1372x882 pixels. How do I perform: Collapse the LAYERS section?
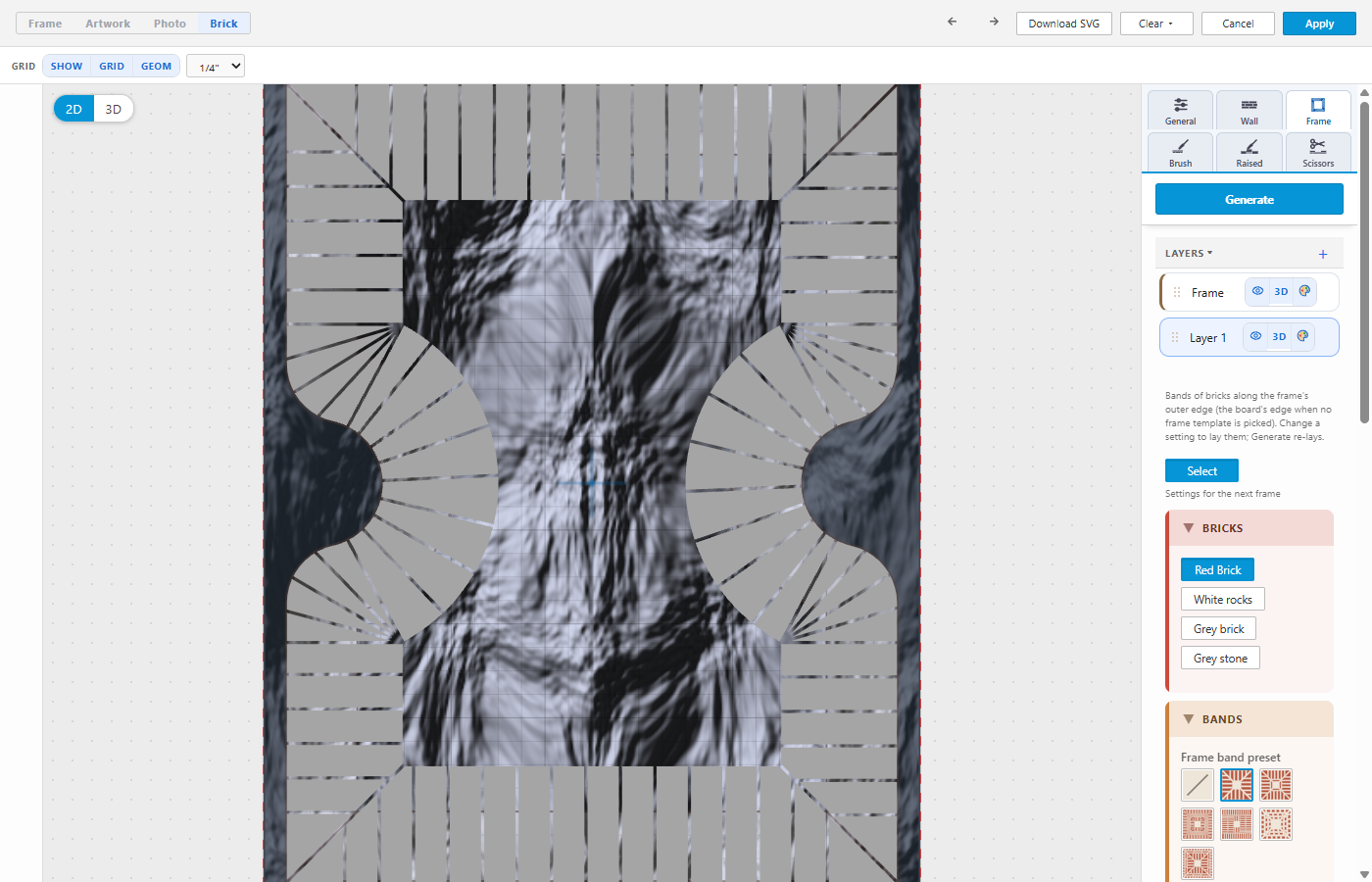pyautogui.click(x=1189, y=253)
